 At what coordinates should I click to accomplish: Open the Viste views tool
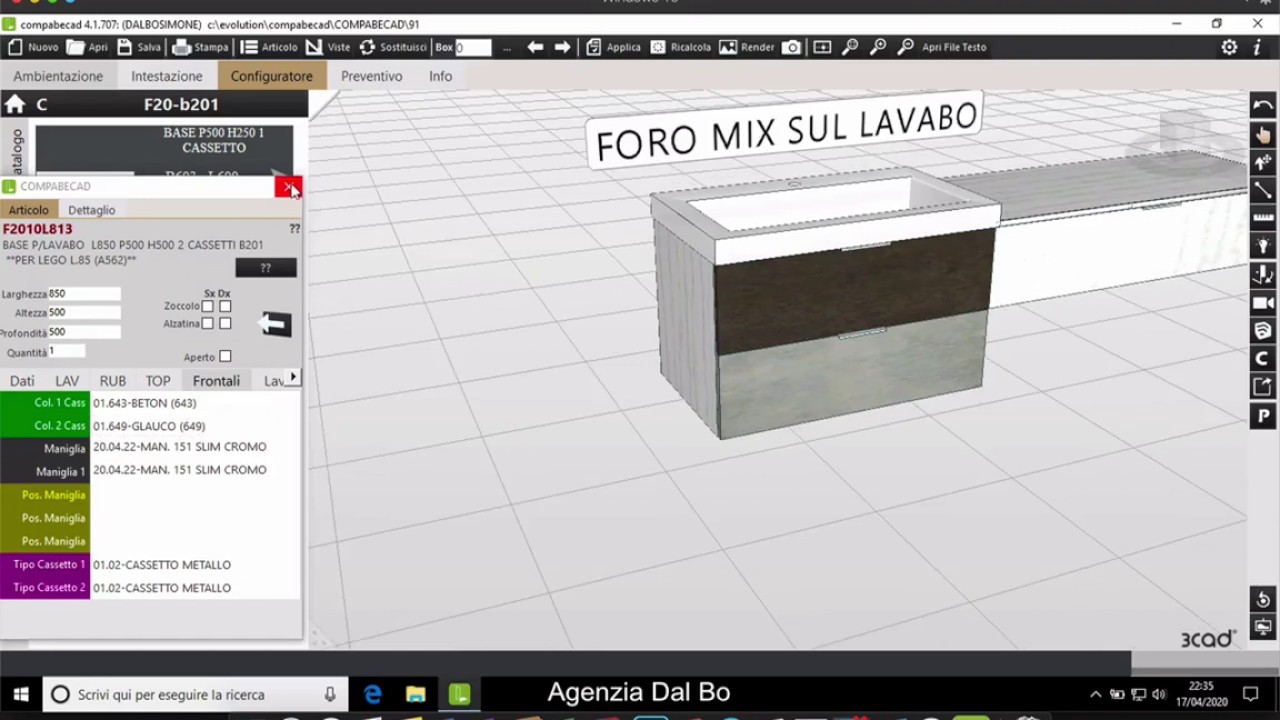328,47
